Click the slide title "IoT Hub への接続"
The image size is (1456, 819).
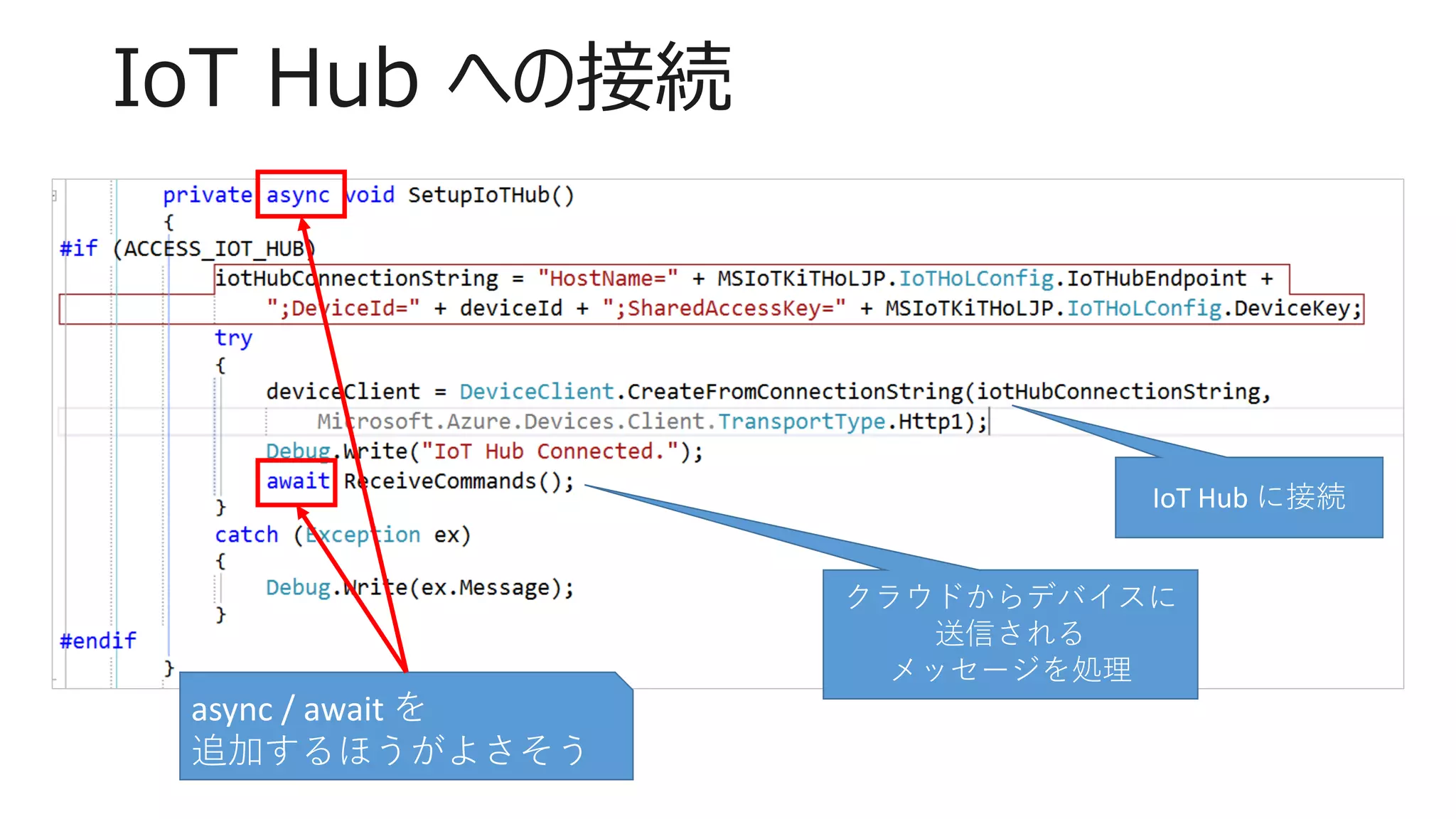pyautogui.click(x=422, y=77)
